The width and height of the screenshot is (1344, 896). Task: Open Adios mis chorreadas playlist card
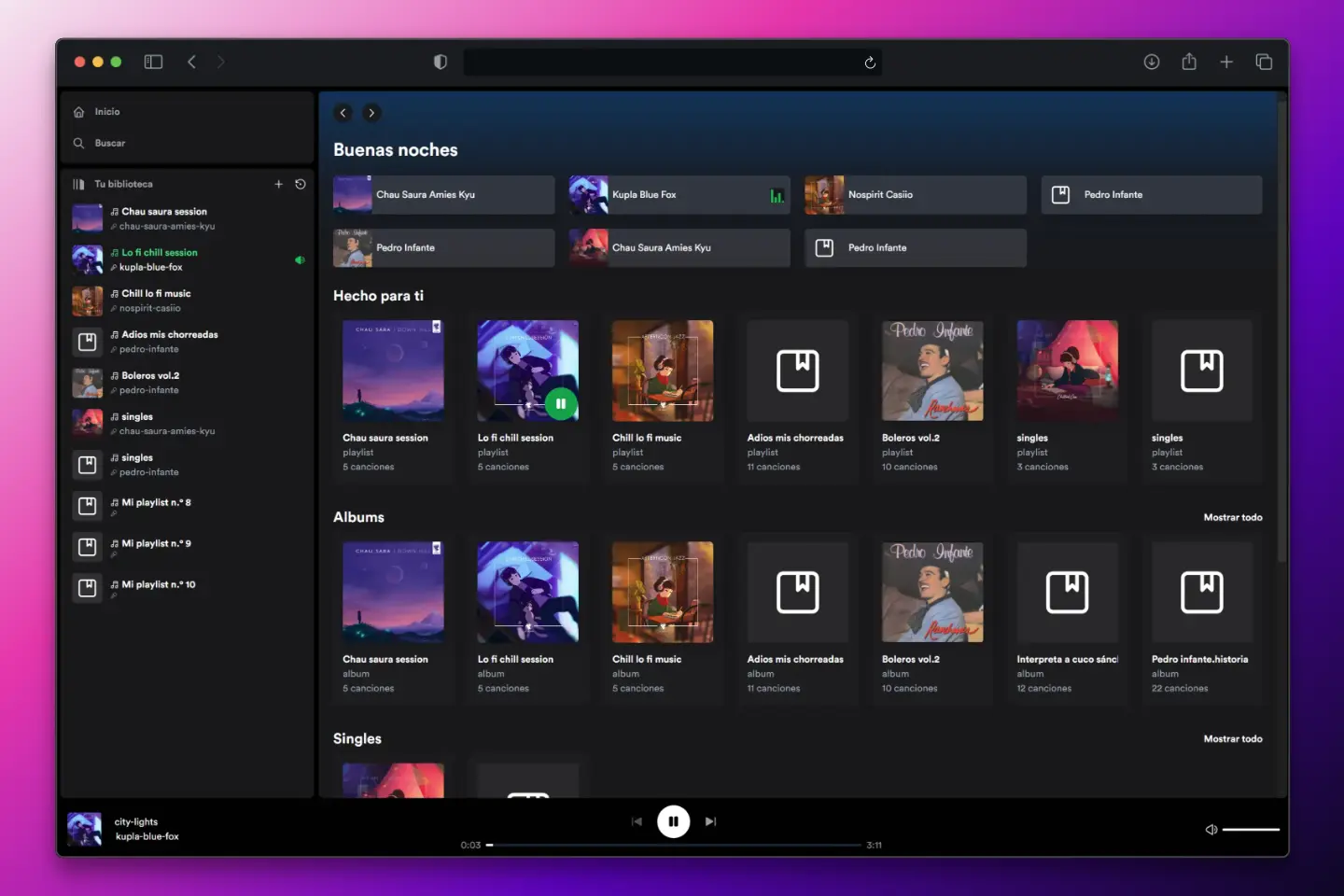point(797,398)
